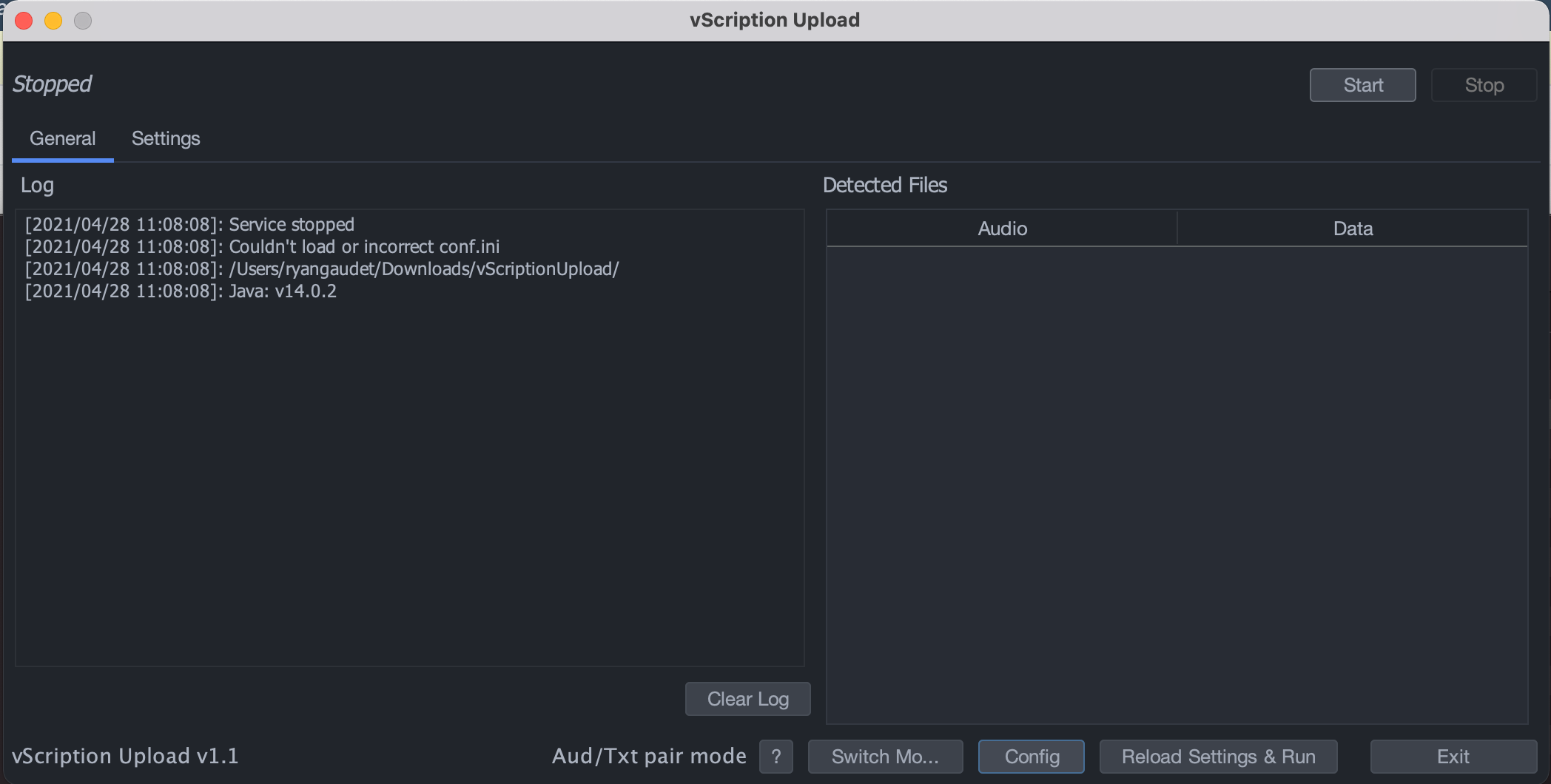Open the Config button

pyautogui.click(x=1032, y=757)
